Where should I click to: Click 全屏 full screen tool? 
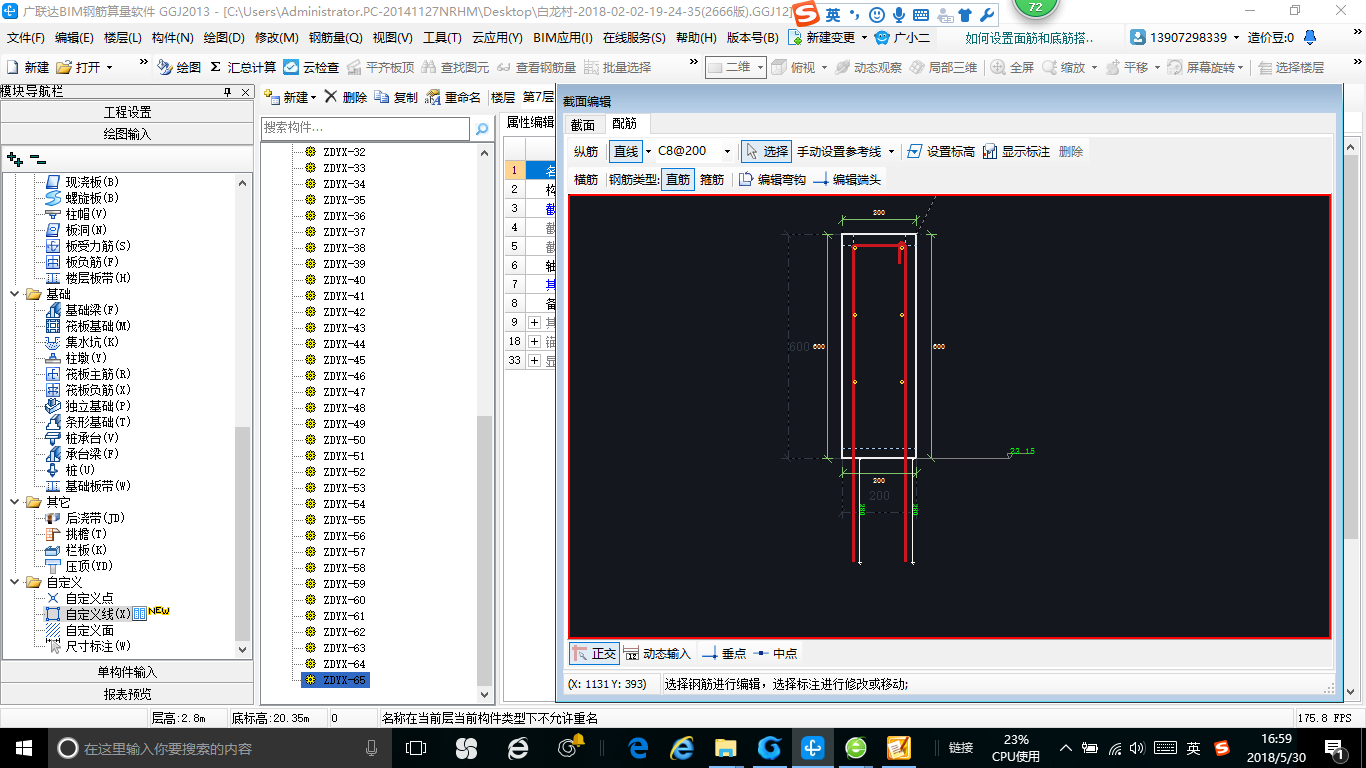pyautogui.click(x=1013, y=67)
